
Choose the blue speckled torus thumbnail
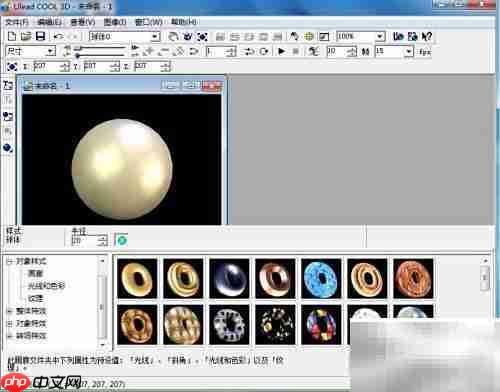321,278
